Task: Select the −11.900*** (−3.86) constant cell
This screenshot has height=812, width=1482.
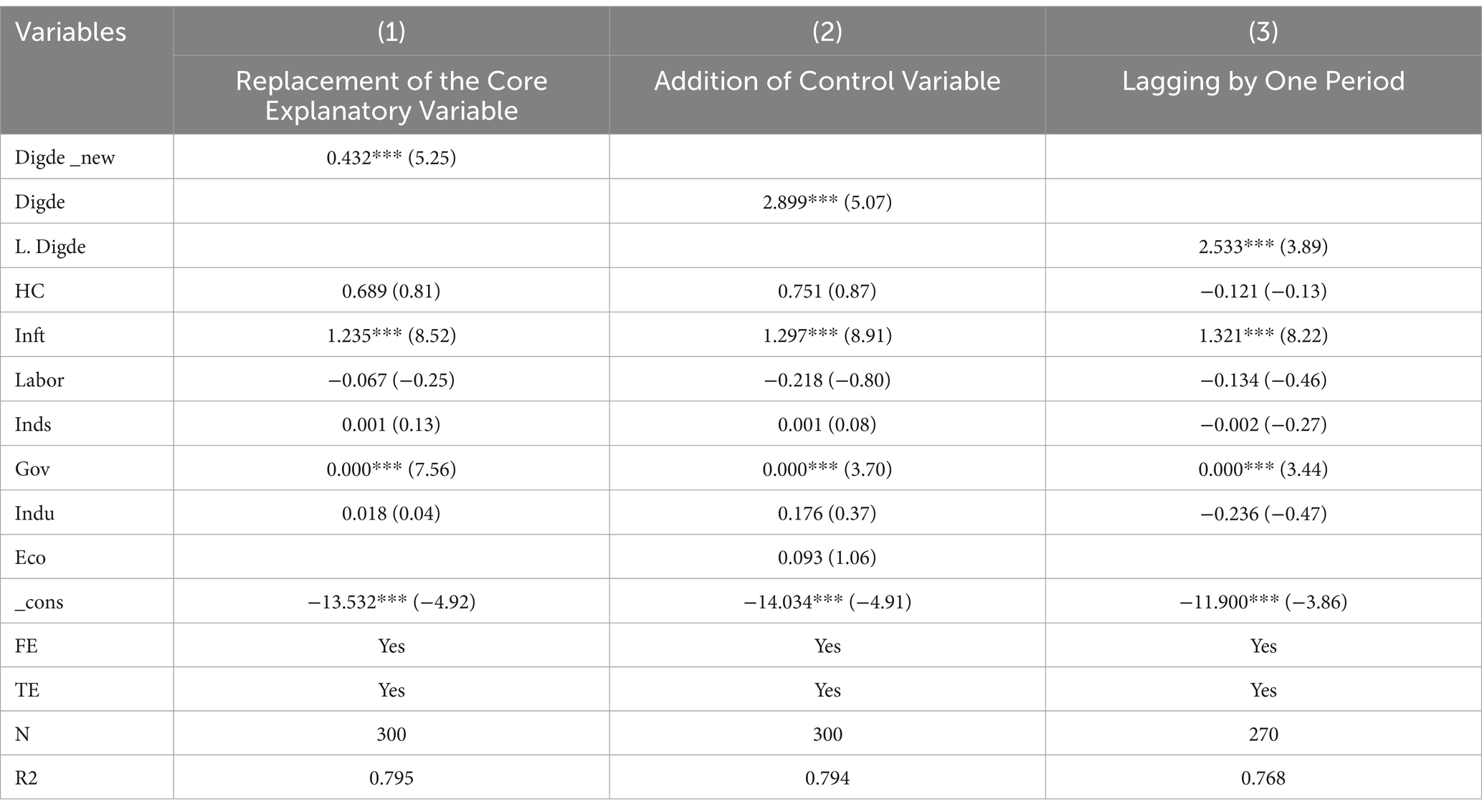Action: click(1263, 602)
